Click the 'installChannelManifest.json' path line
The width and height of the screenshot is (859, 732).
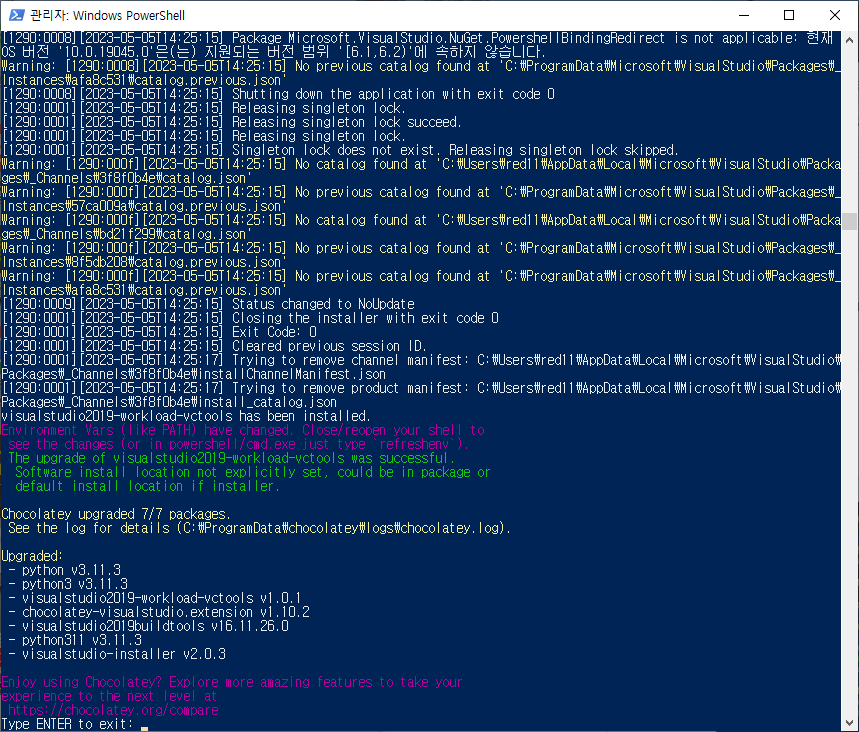click(x=193, y=374)
